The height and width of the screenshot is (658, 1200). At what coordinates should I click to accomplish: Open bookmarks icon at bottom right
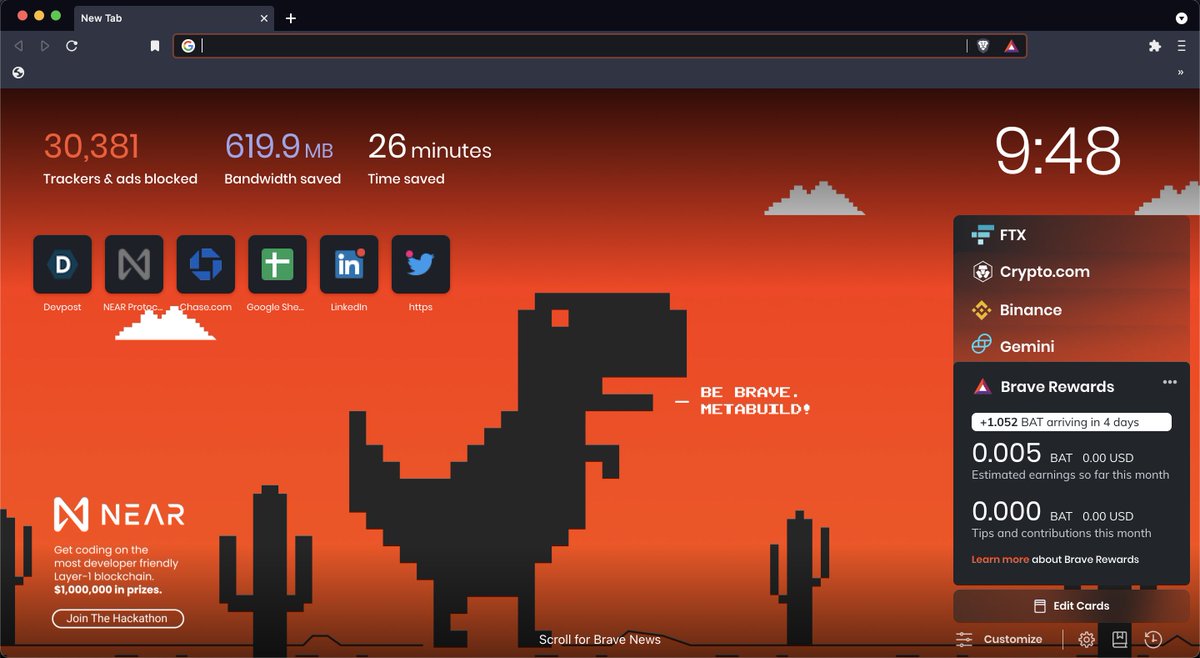(1120, 639)
